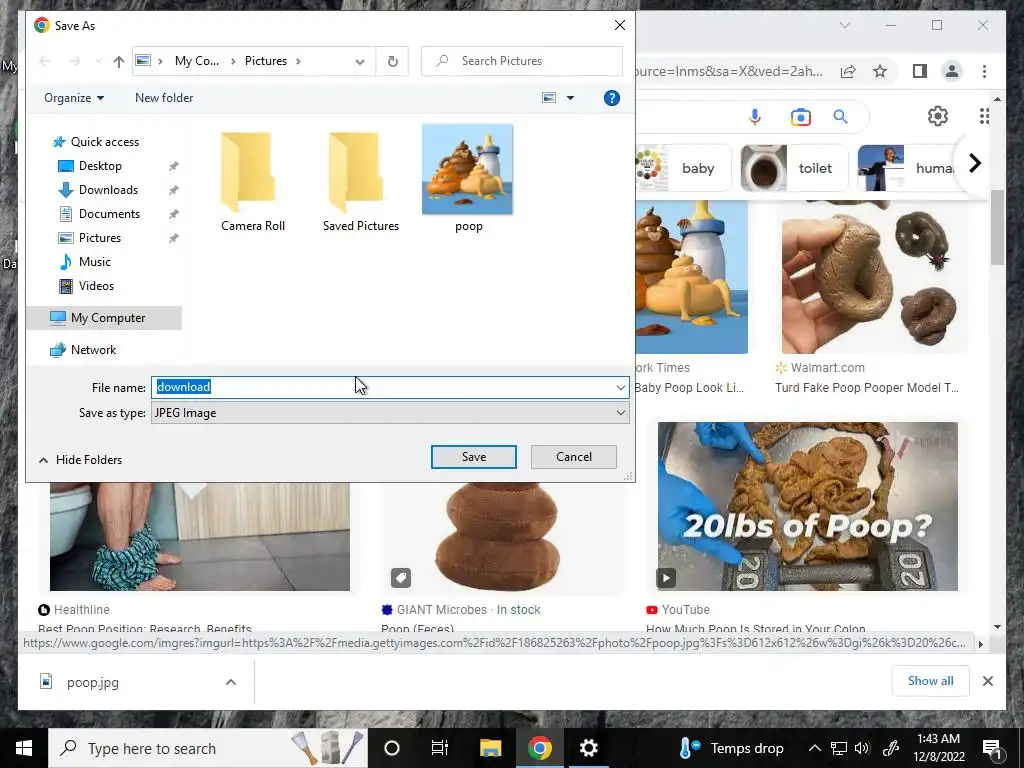Open Documents in navigation pane

(x=109, y=214)
